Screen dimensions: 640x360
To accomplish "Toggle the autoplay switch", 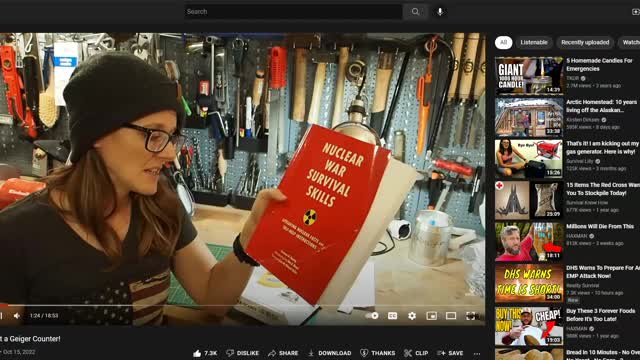I will tap(372, 316).
